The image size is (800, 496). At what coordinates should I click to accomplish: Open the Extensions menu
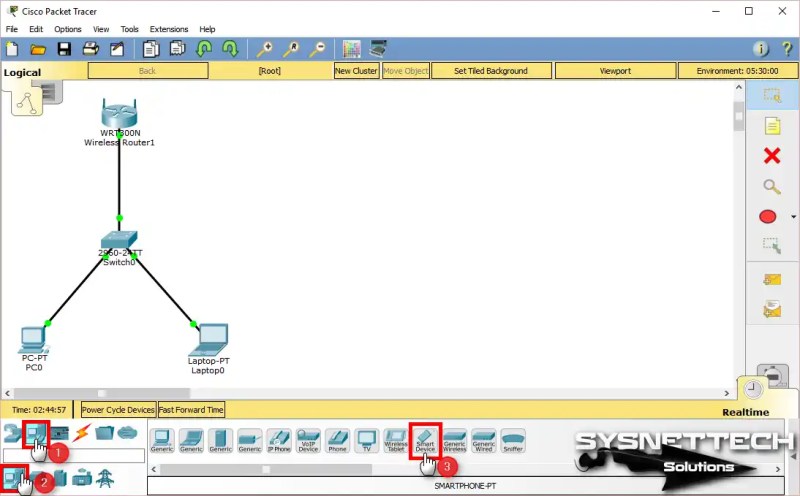(x=169, y=29)
